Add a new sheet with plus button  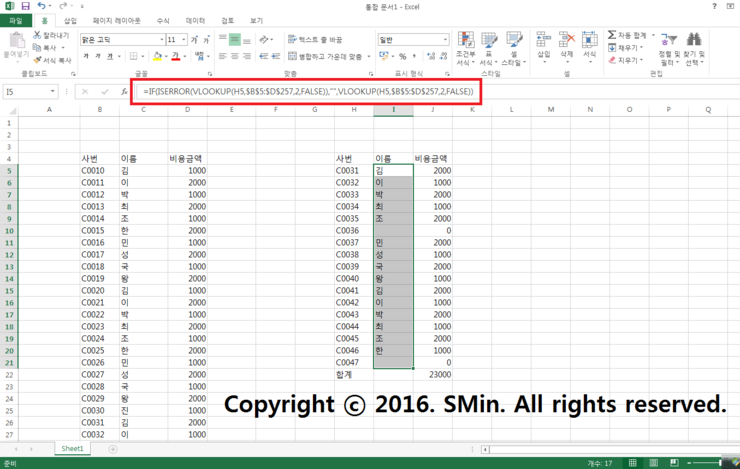(x=113, y=449)
